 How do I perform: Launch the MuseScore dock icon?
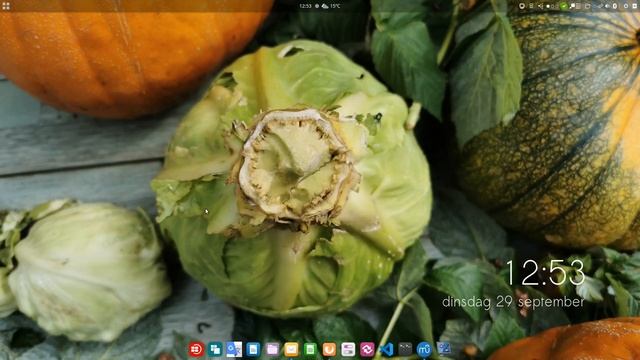[424, 349]
